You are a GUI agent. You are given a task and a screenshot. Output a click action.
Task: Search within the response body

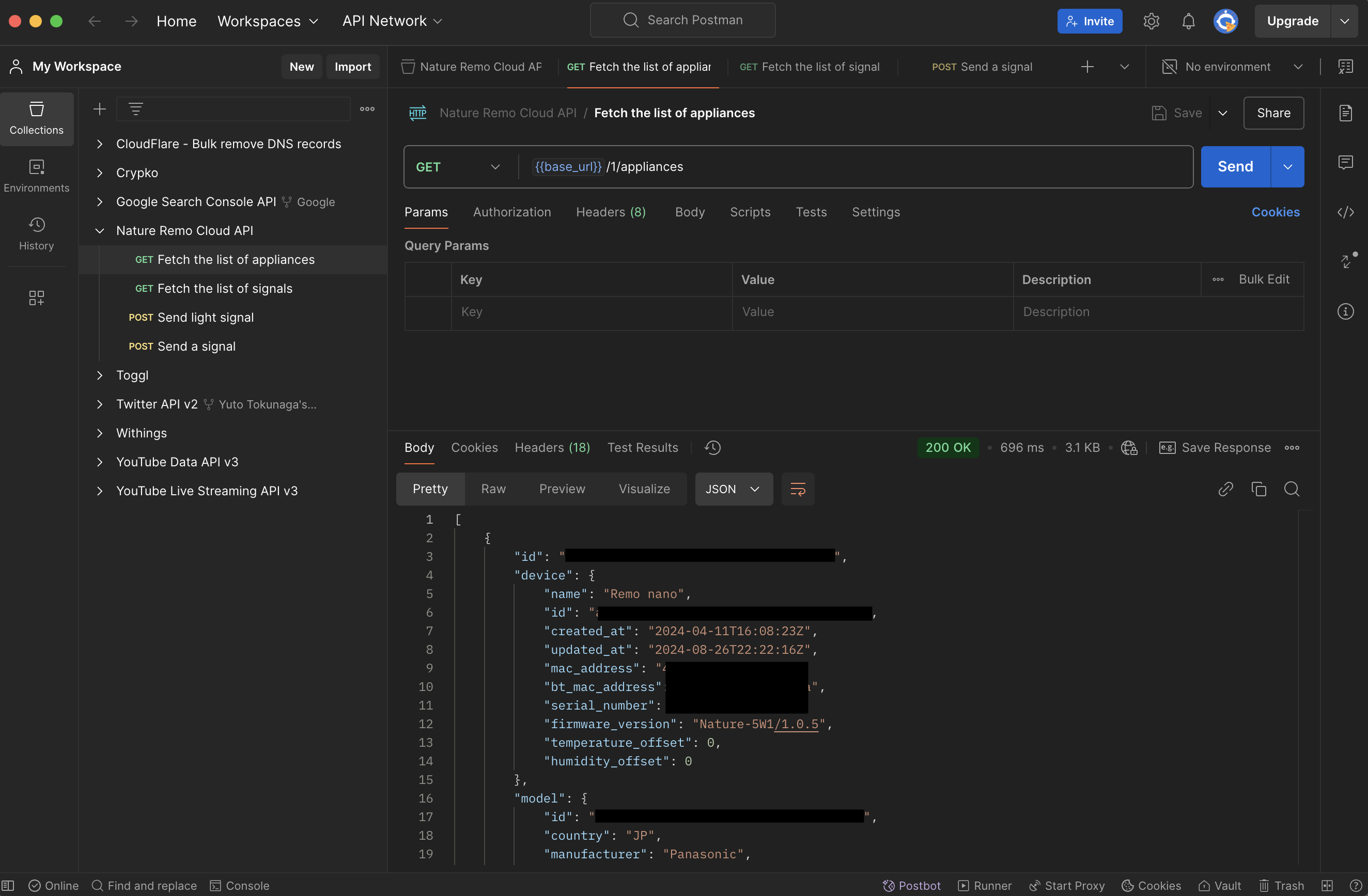pos(1291,489)
